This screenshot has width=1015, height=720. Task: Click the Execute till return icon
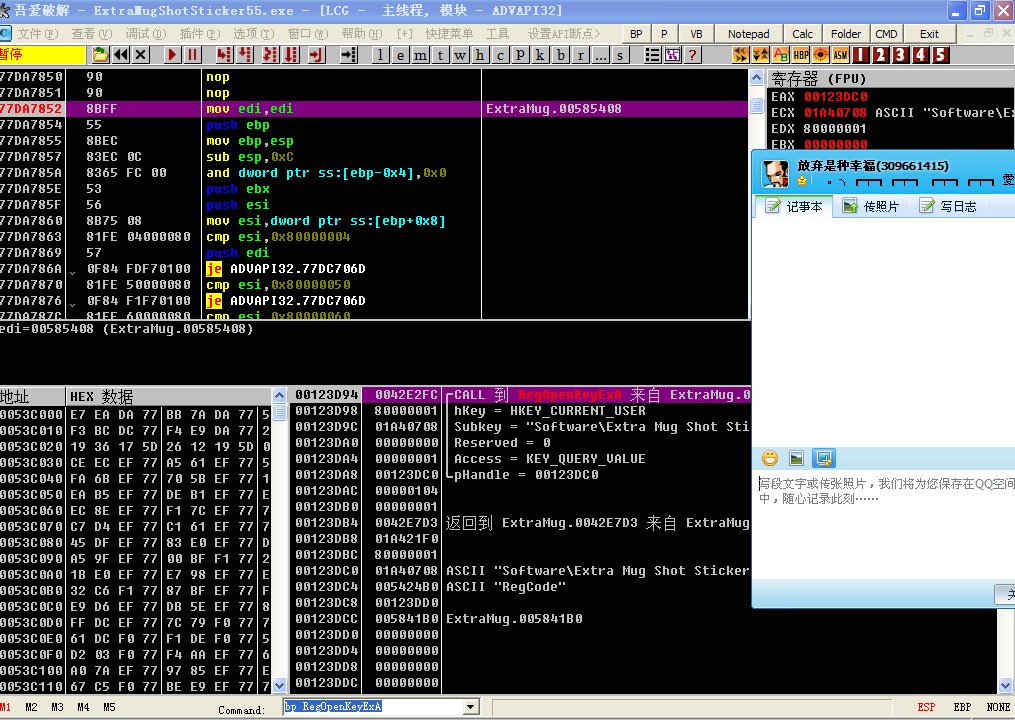317,55
